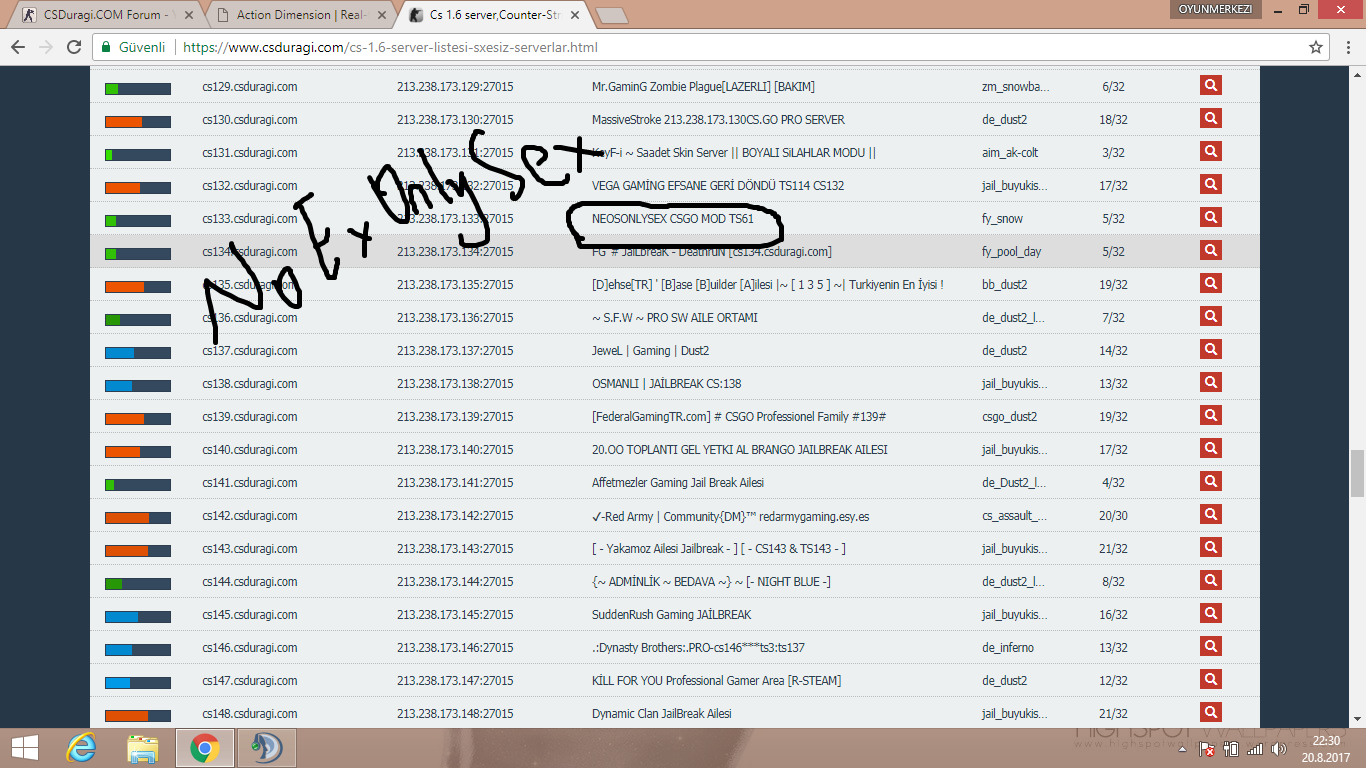Viewport: 1366px width, 768px height.
Task: Click Chrome icon in taskbar
Action: 205,747
